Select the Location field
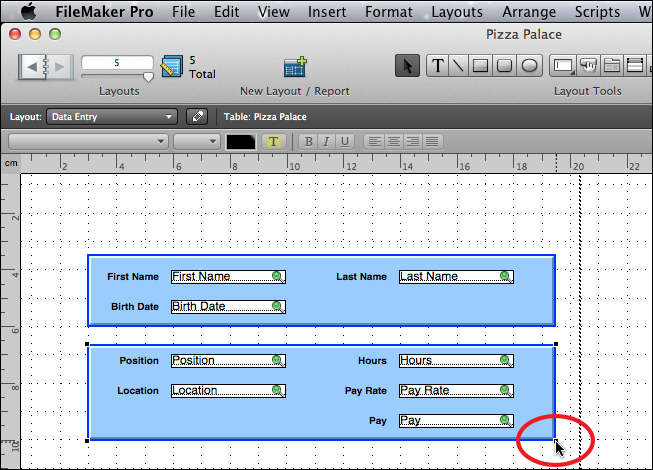The width and height of the screenshot is (653, 470). pos(228,391)
